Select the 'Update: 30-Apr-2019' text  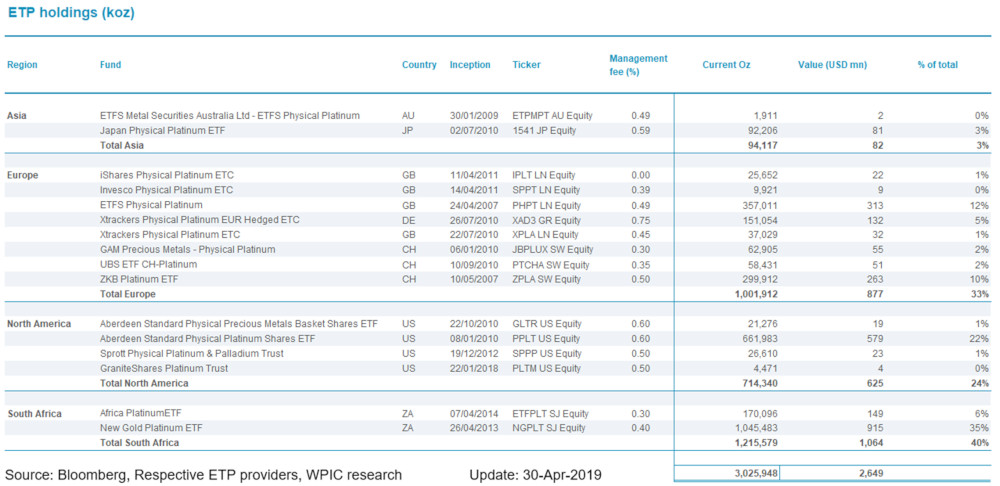535,475
